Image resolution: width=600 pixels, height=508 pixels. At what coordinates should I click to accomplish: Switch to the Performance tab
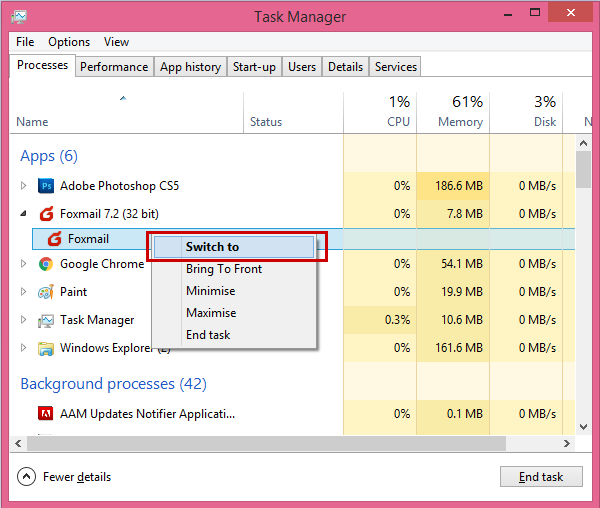click(114, 67)
